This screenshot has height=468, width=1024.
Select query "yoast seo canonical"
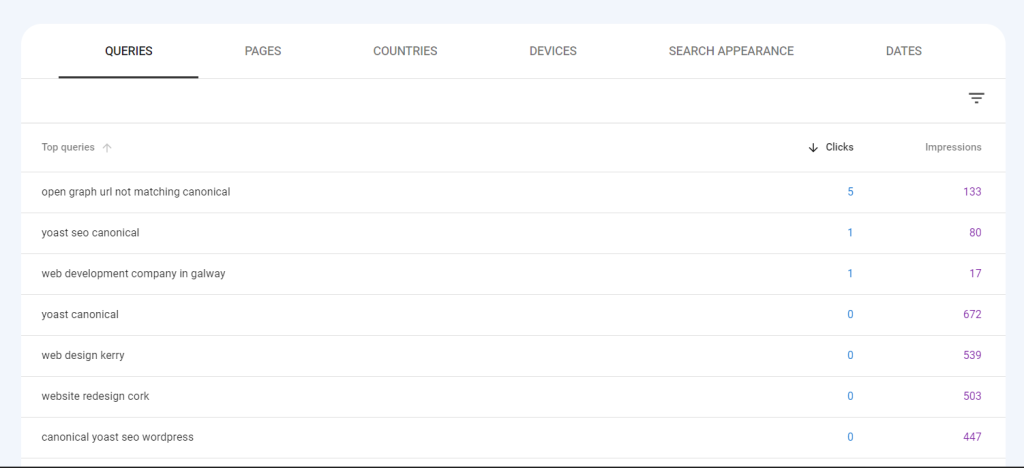tap(90, 232)
